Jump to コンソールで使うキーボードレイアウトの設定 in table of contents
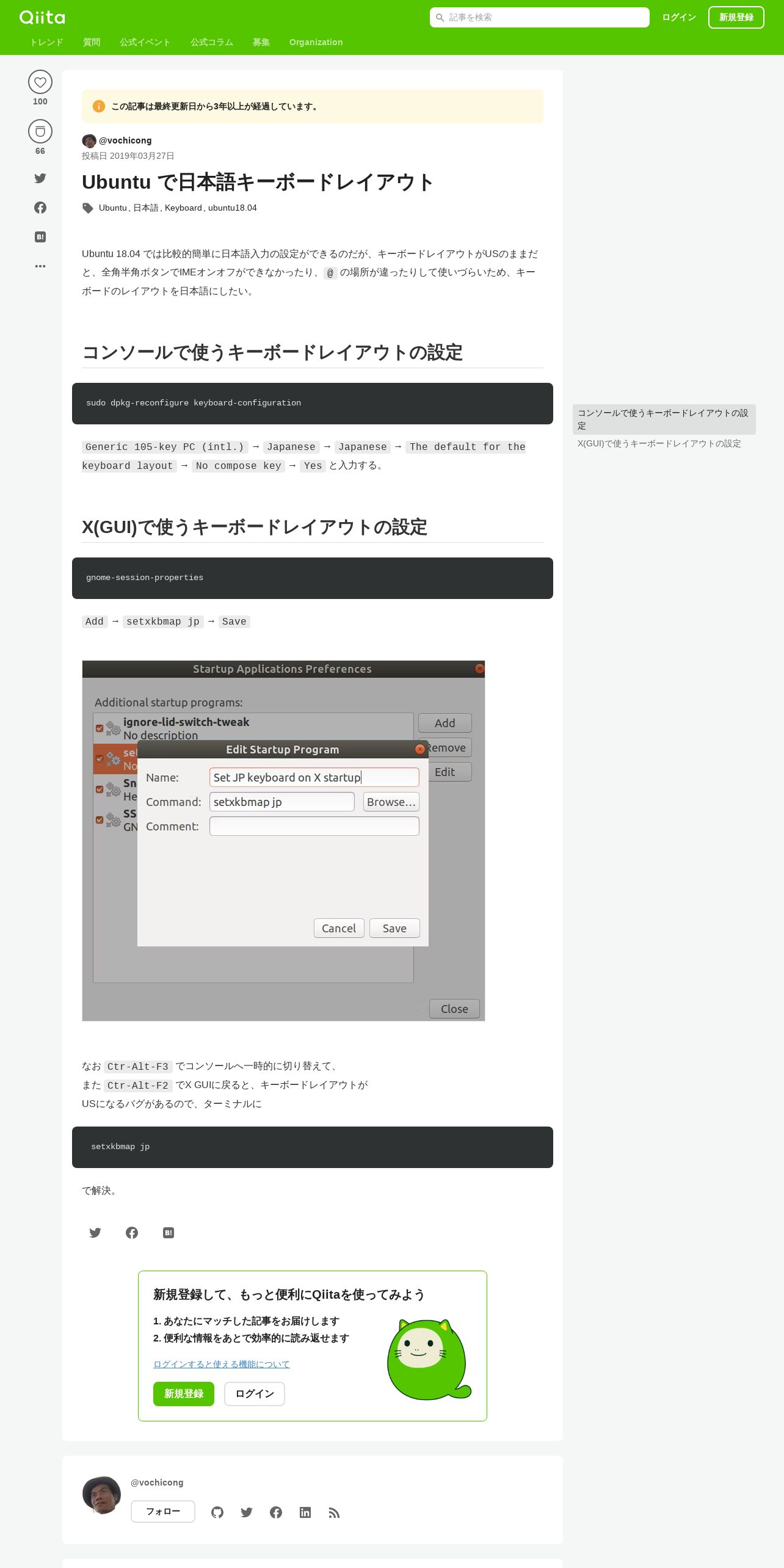Image resolution: width=784 pixels, height=1568 pixels. (664, 419)
